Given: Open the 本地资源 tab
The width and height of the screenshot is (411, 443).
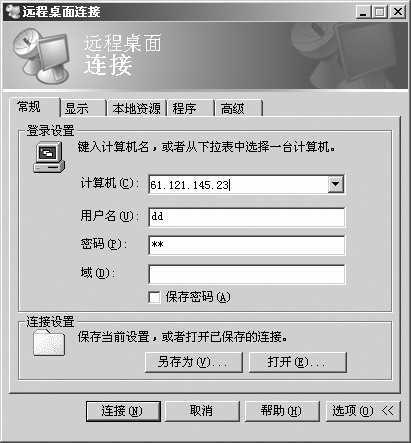Looking at the screenshot, I should (x=136, y=108).
